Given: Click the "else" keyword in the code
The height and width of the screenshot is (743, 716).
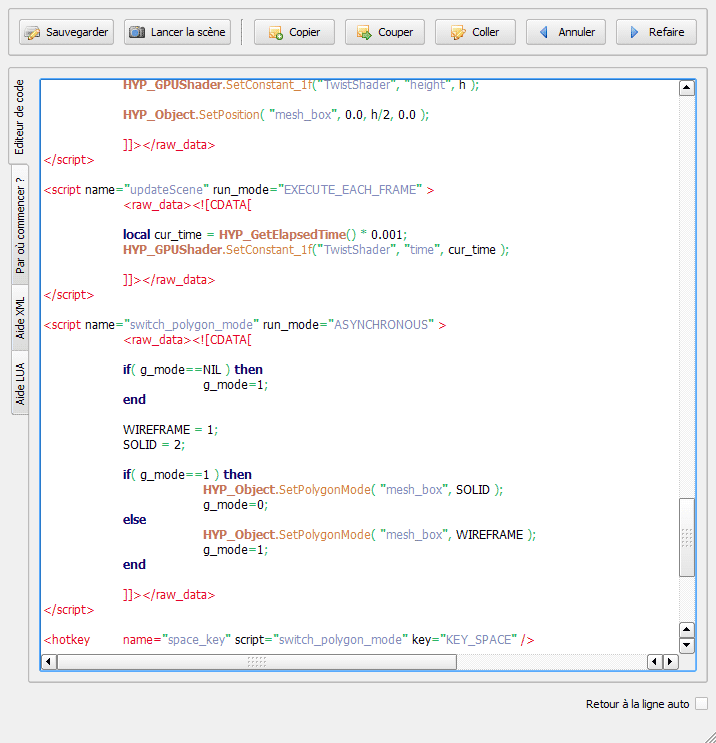Looking at the screenshot, I should tap(135, 520).
